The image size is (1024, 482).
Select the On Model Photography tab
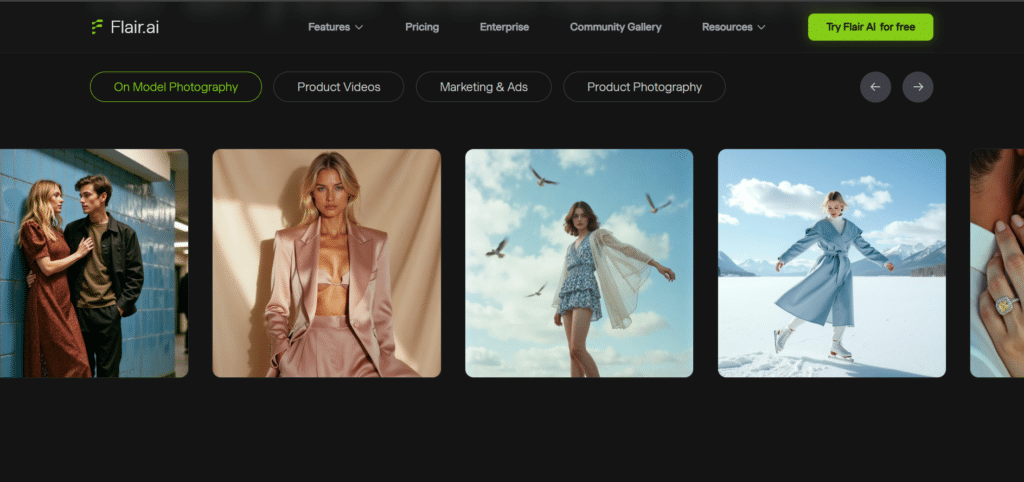[176, 87]
